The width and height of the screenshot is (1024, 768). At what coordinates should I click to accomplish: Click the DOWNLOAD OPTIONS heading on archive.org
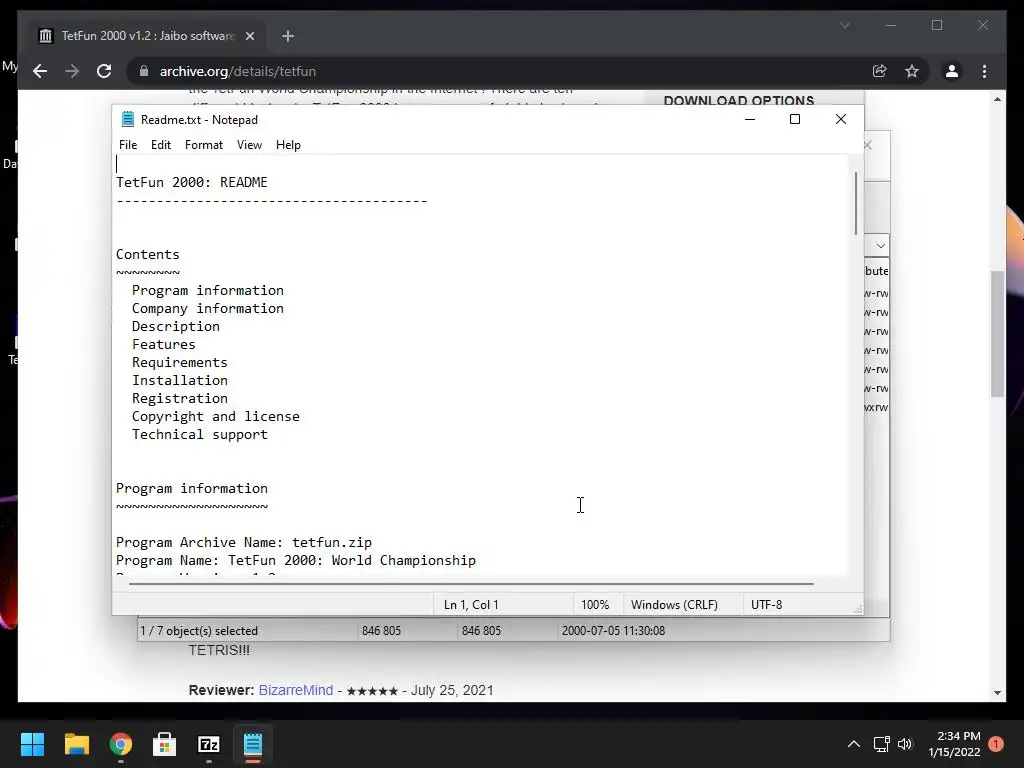tap(739, 101)
